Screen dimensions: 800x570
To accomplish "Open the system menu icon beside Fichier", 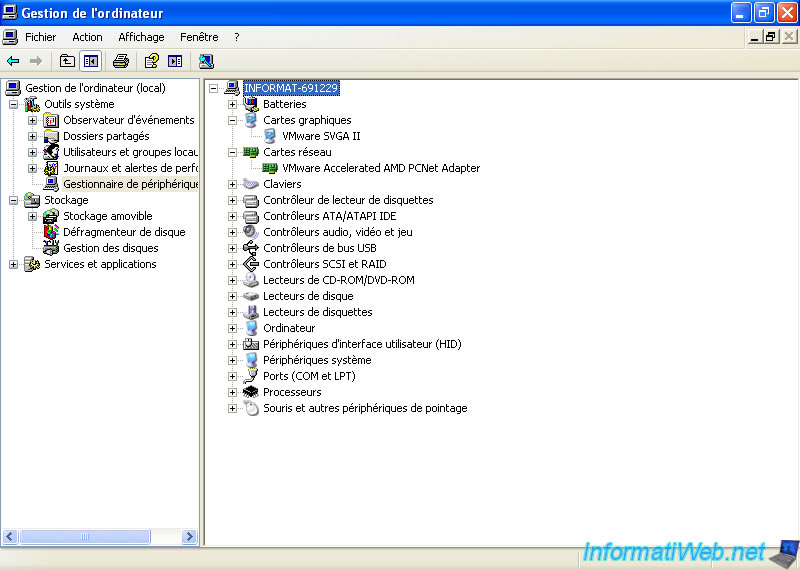I will click(10, 37).
